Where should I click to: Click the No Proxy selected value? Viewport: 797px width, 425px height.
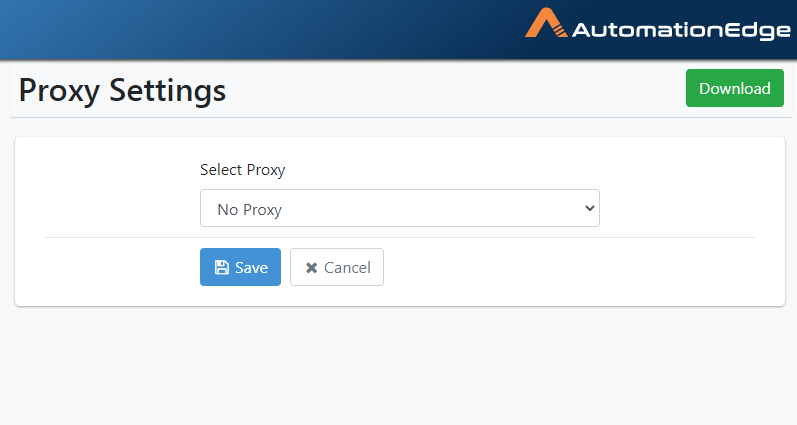click(250, 209)
